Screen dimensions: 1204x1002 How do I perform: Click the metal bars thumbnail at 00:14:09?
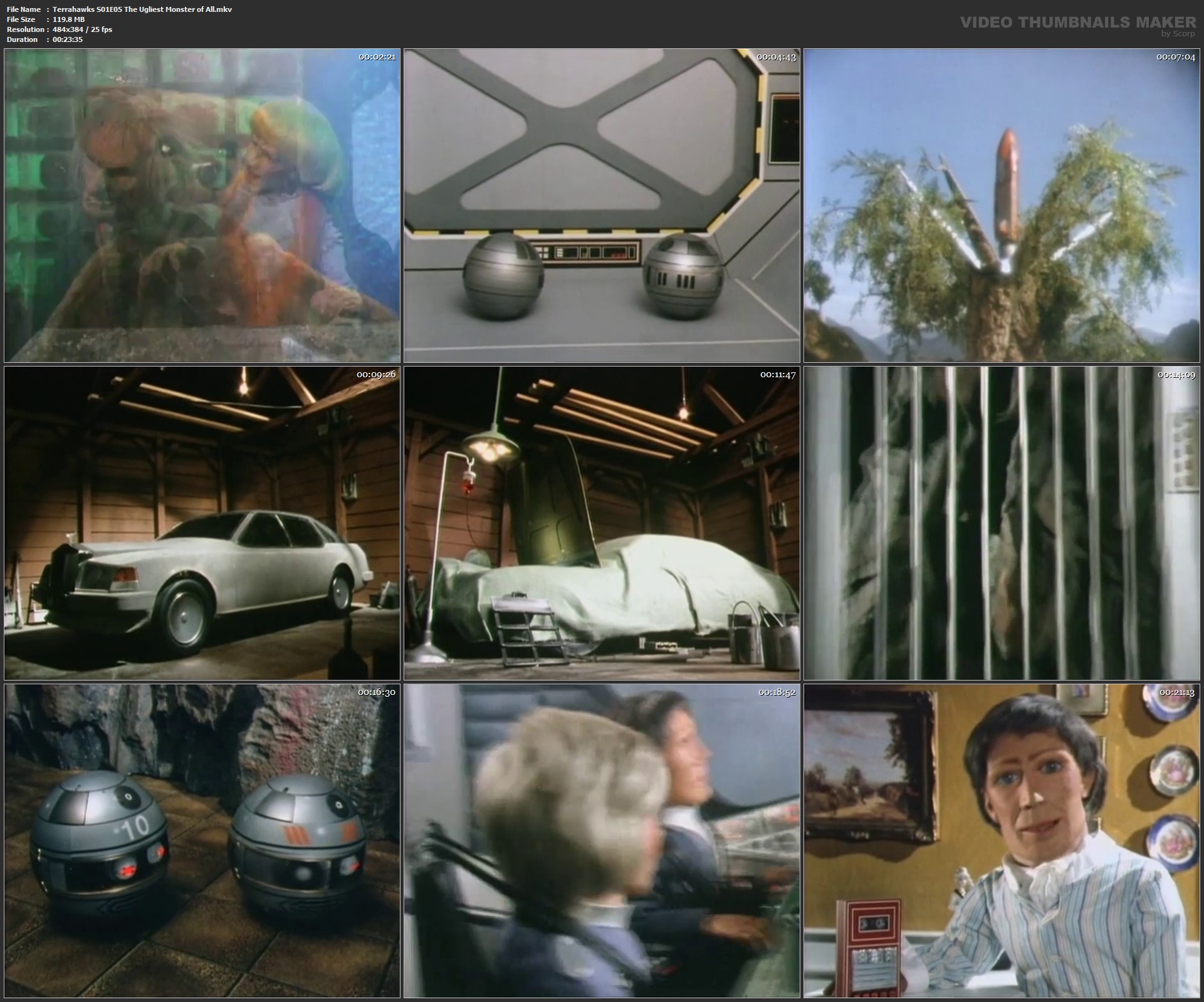click(x=1002, y=523)
